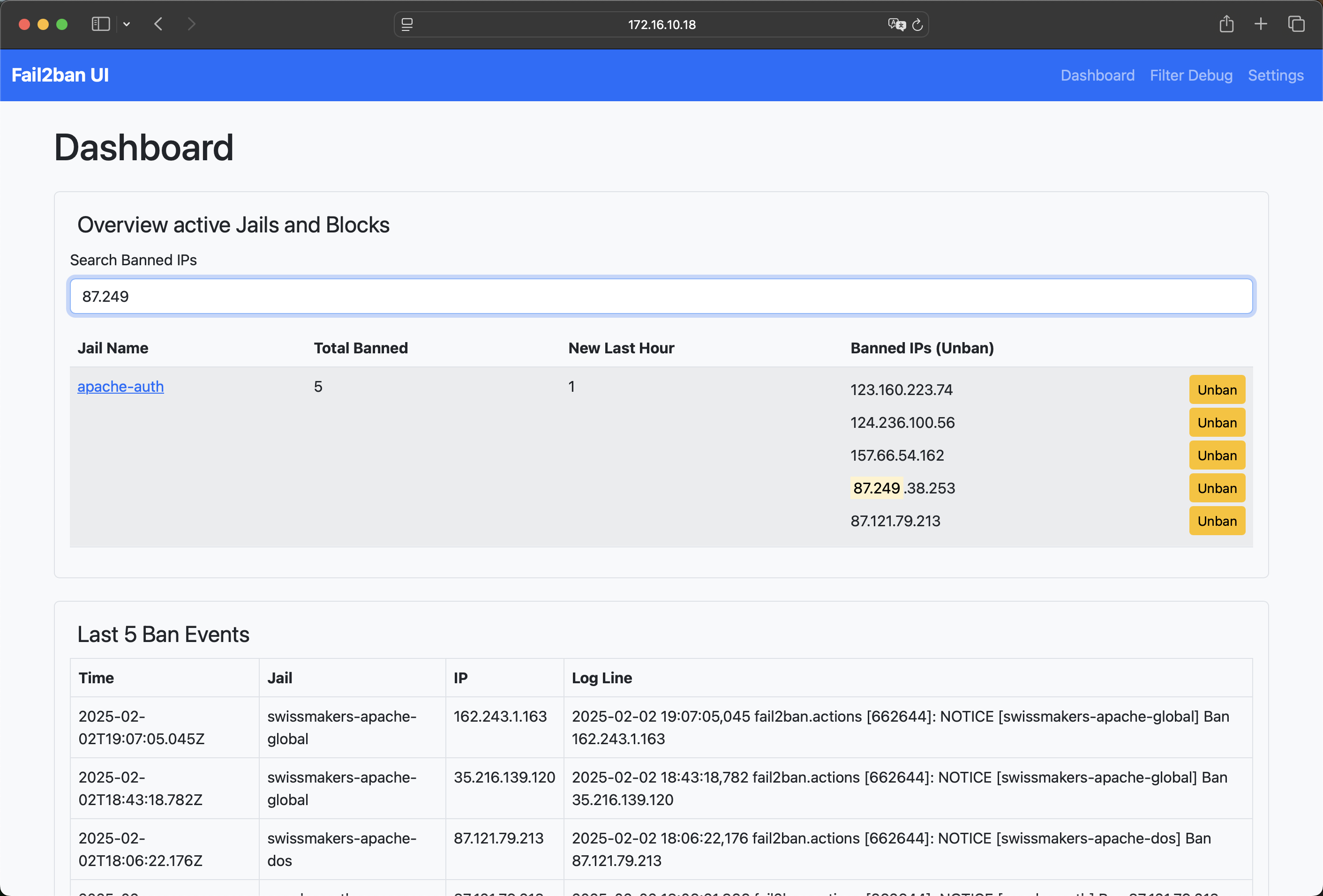The width and height of the screenshot is (1323, 896).
Task: Open the sidebar options dropdown chevron
Action: click(127, 24)
